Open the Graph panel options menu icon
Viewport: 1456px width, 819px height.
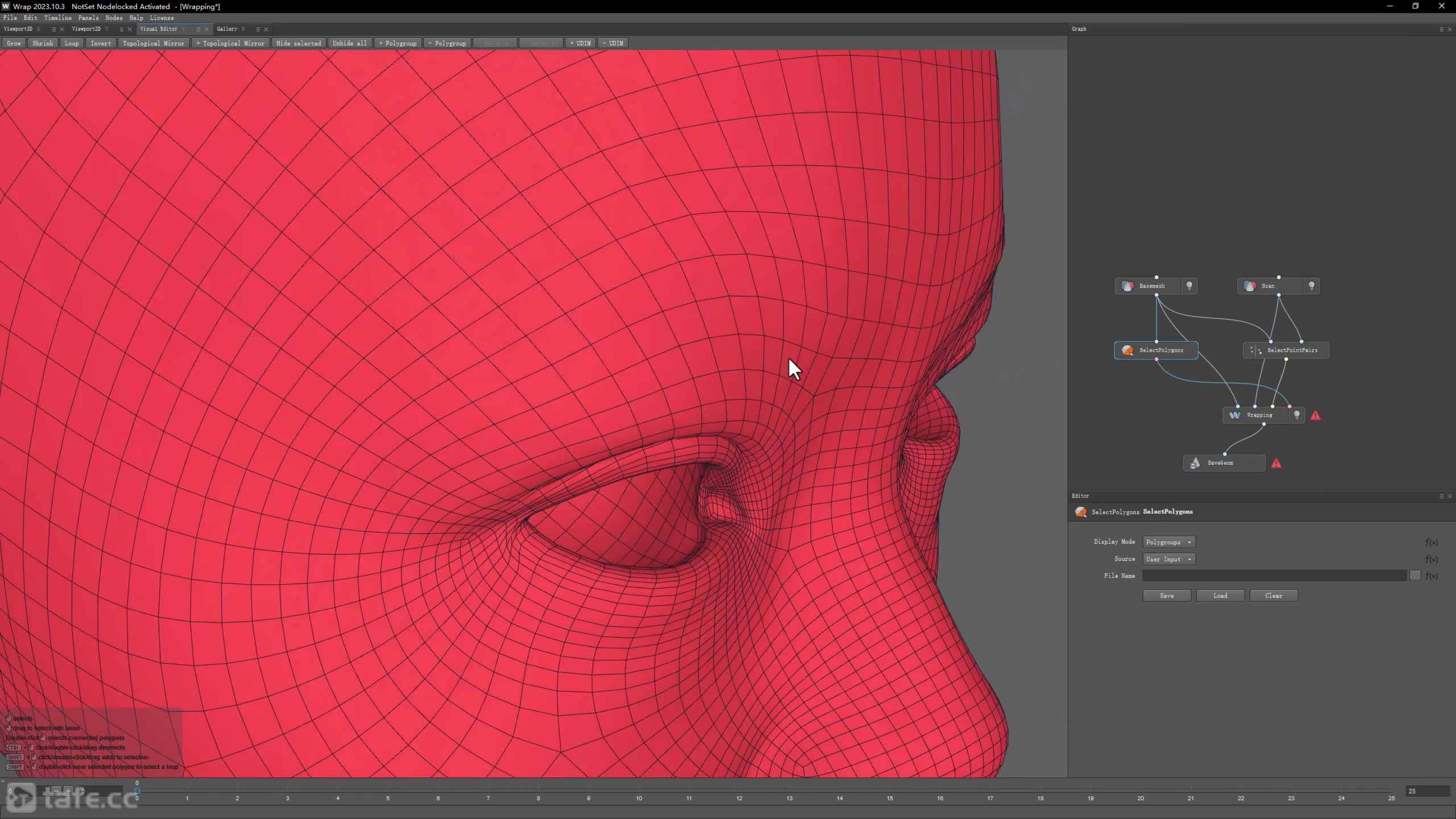tap(1441, 29)
